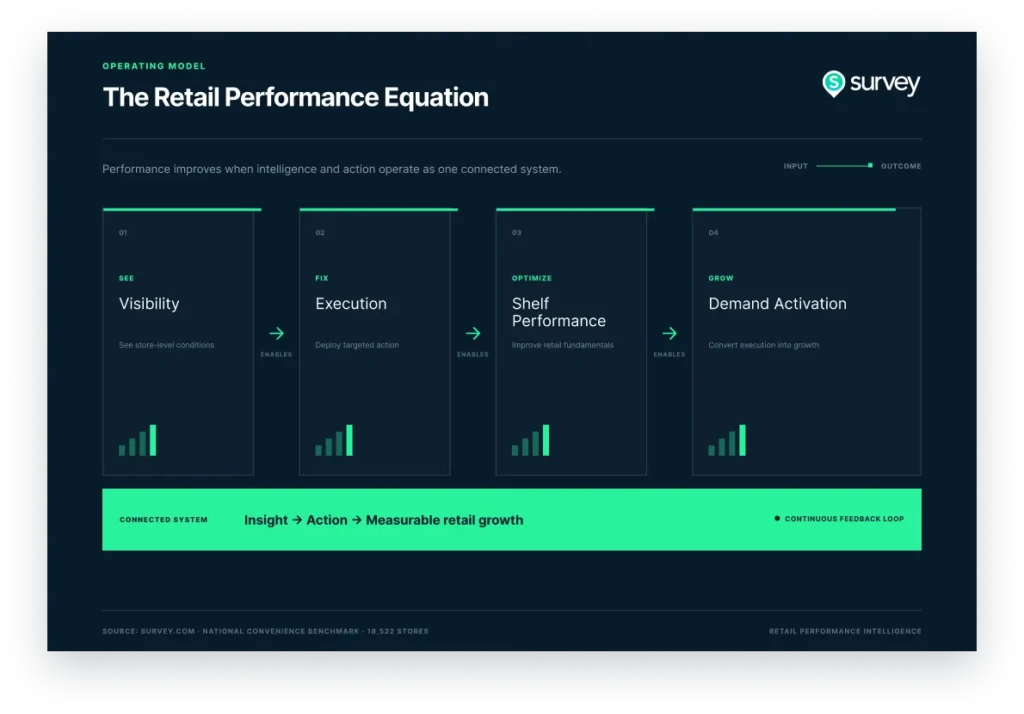Screen dimensions: 1024x714
Task: Select the Visibility card title
Action: (149, 304)
